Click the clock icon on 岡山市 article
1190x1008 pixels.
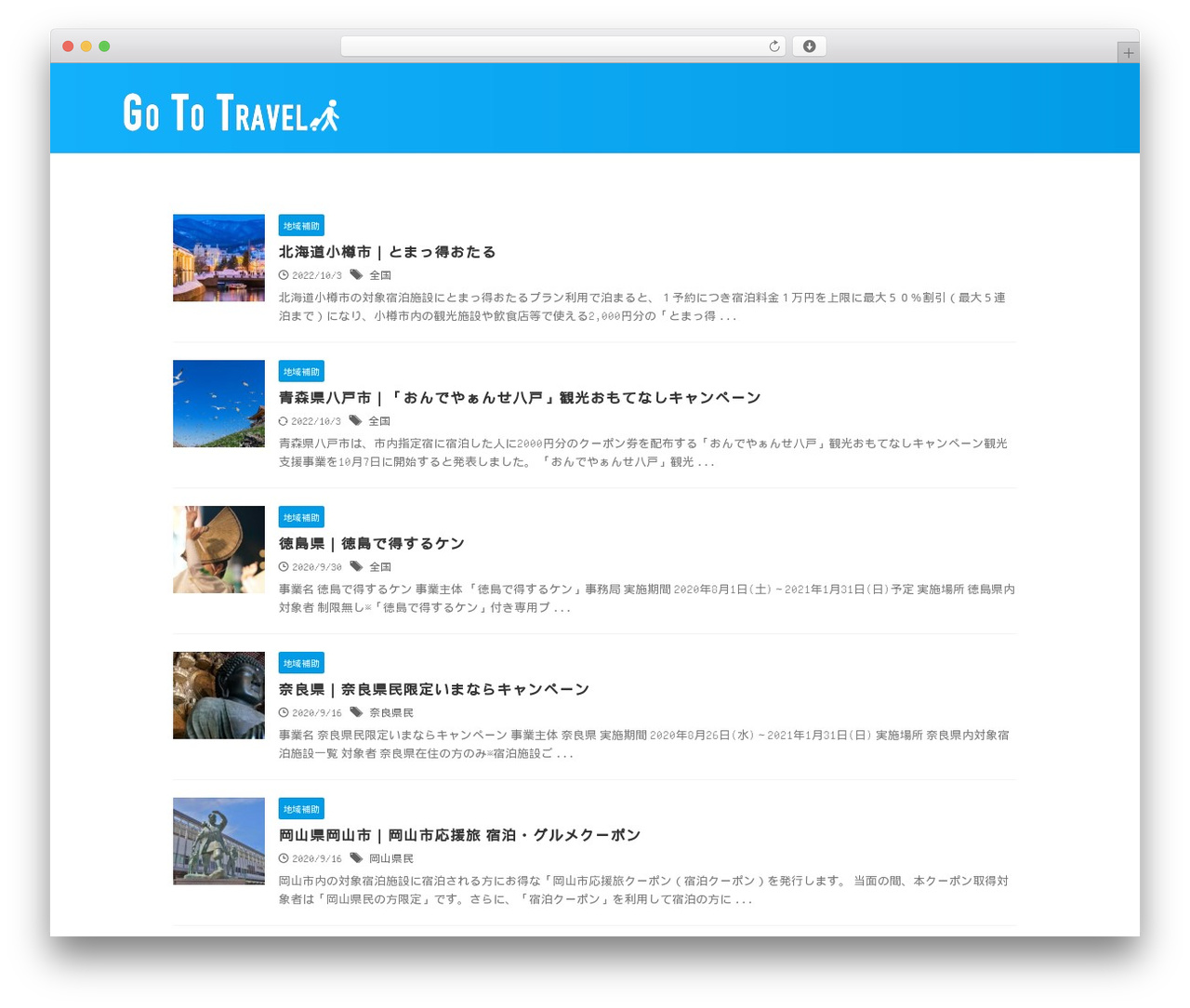click(x=284, y=859)
